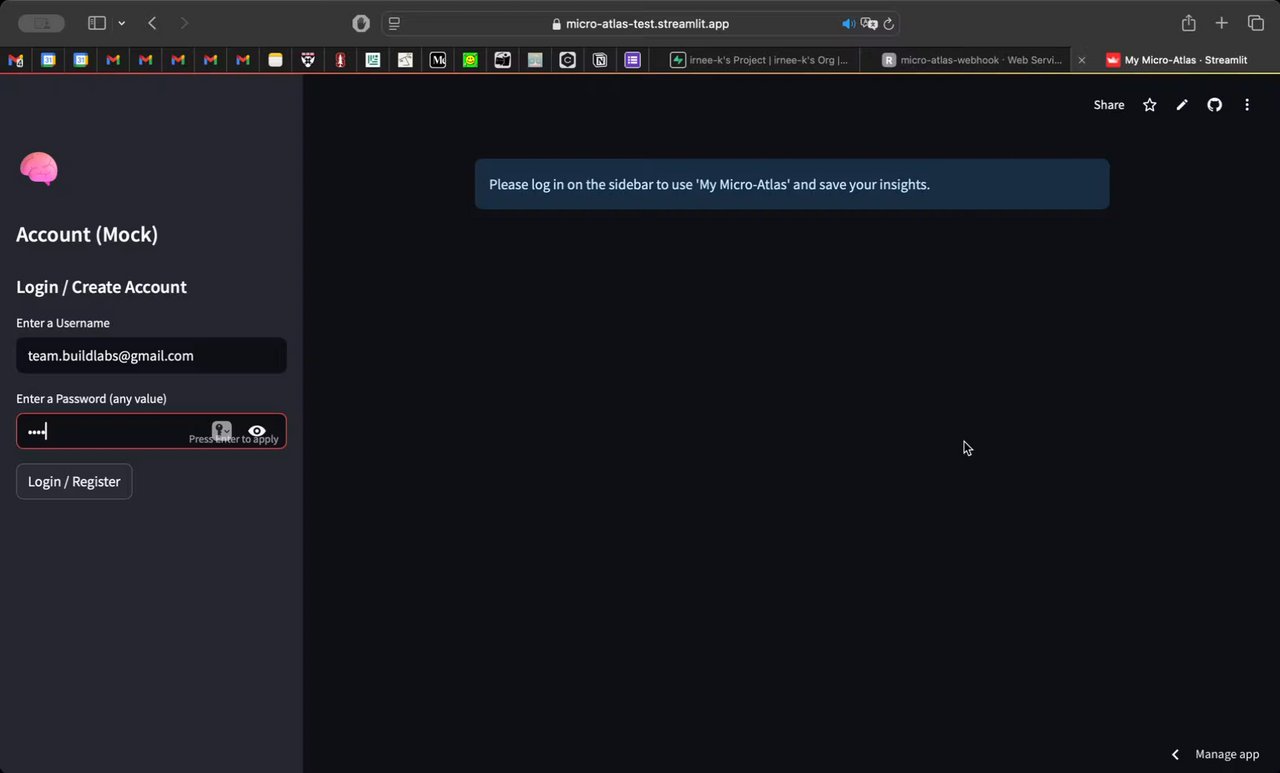This screenshot has width=1280, height=773.
Task: Open the Gmail pinned tab with badge
Action: click(16, 60)
